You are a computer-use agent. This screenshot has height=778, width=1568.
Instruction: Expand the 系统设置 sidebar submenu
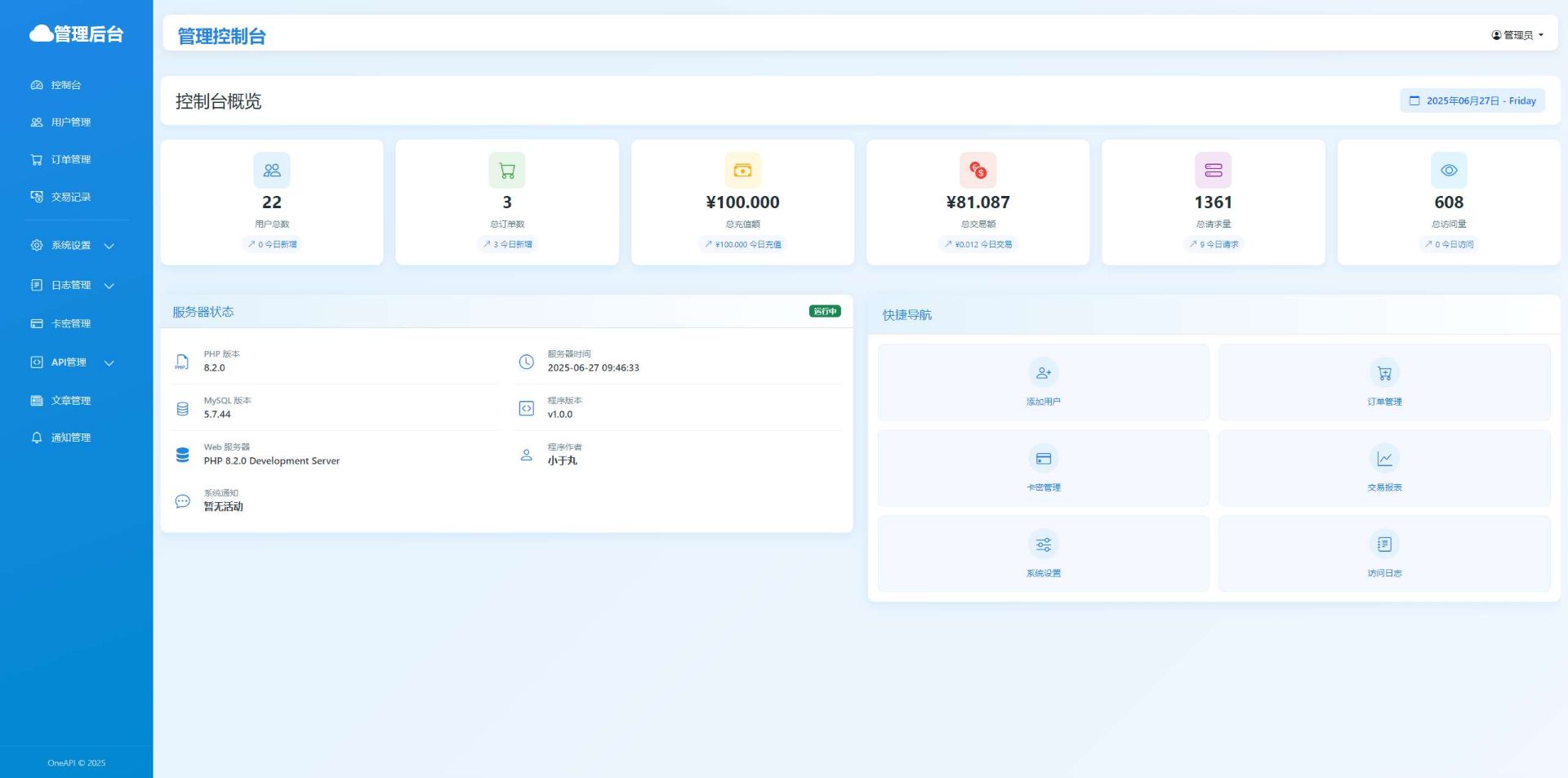coord(72,246)
